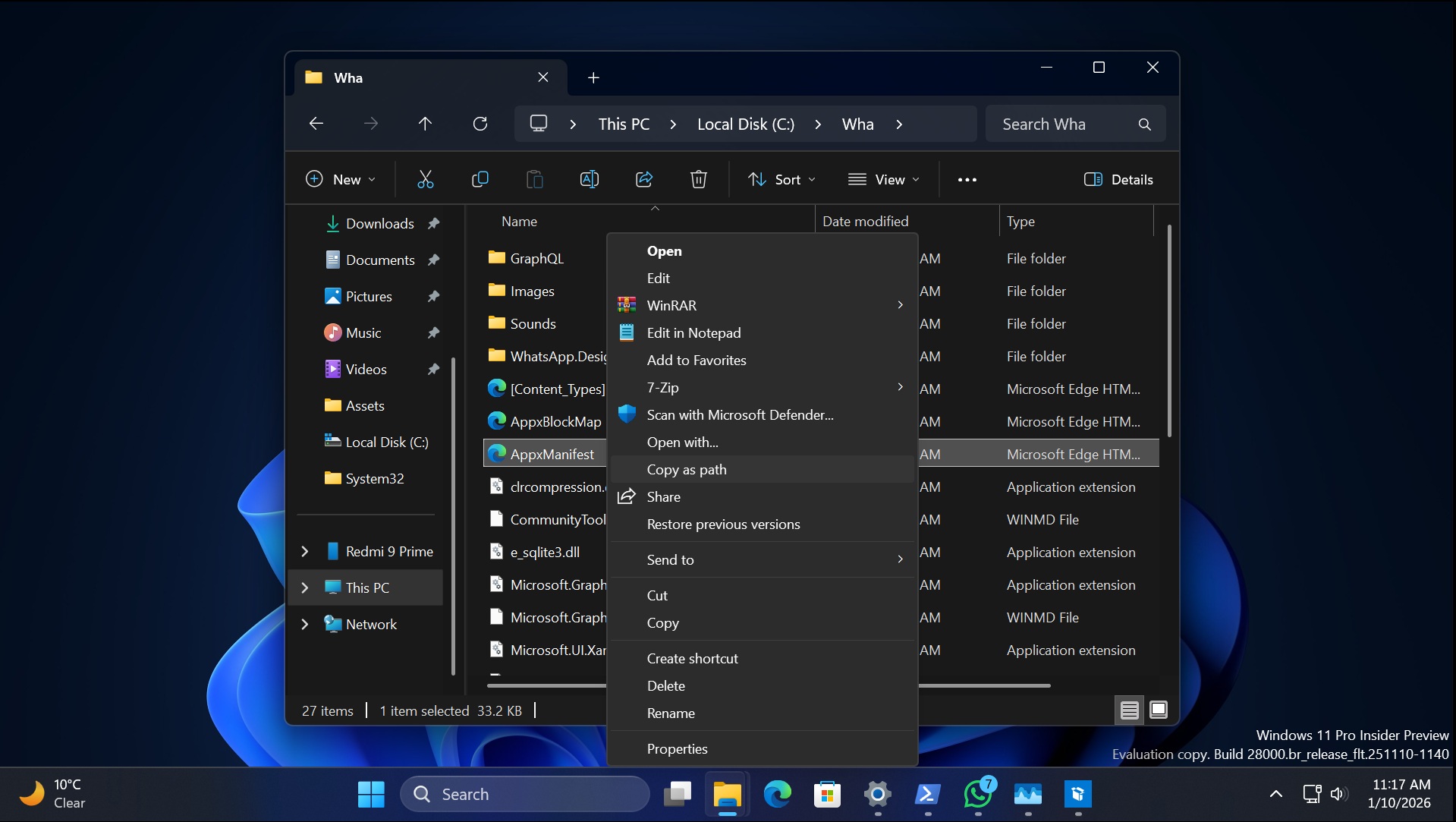Image resolution: width=1456 pixels, height=822 pixels.
Task: Switch to details list view in status bar
Action: click(x=1129, y=710)
